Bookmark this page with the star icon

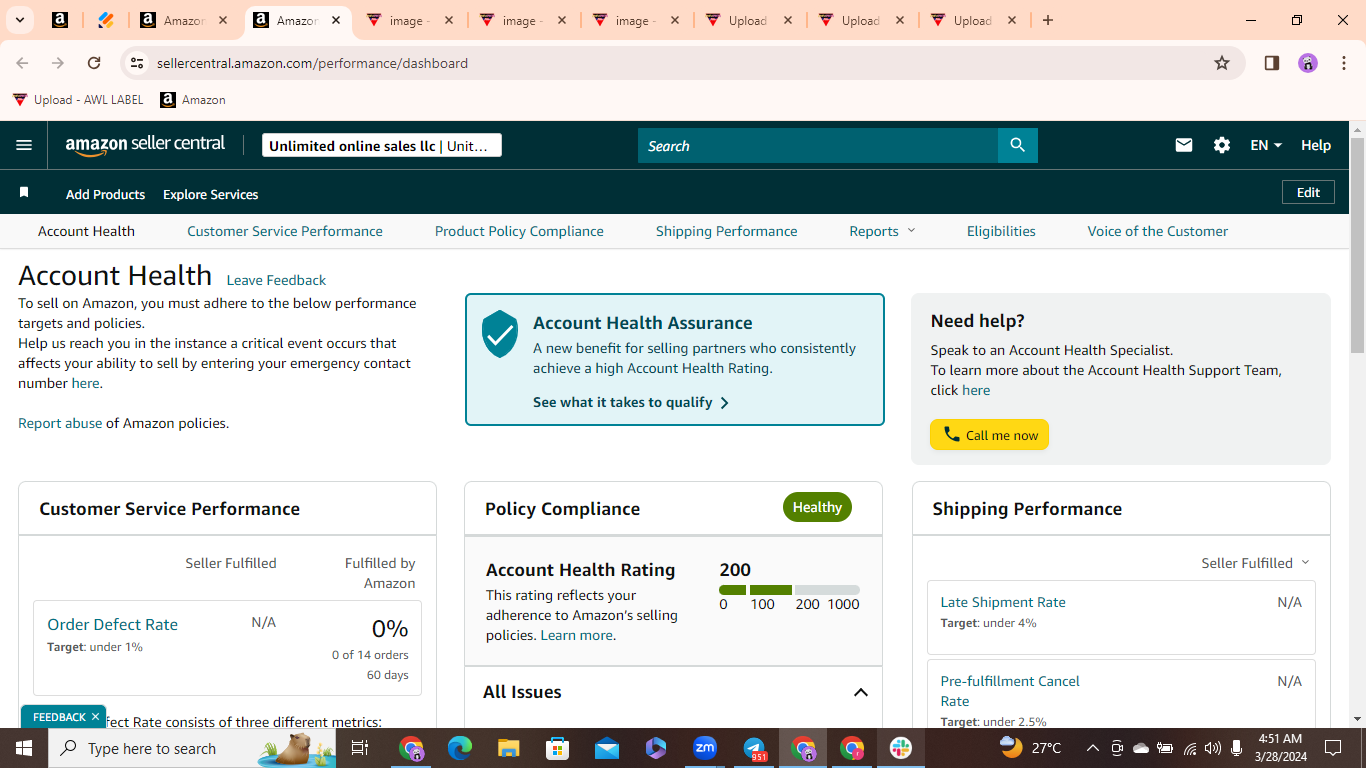point(1222,63)
